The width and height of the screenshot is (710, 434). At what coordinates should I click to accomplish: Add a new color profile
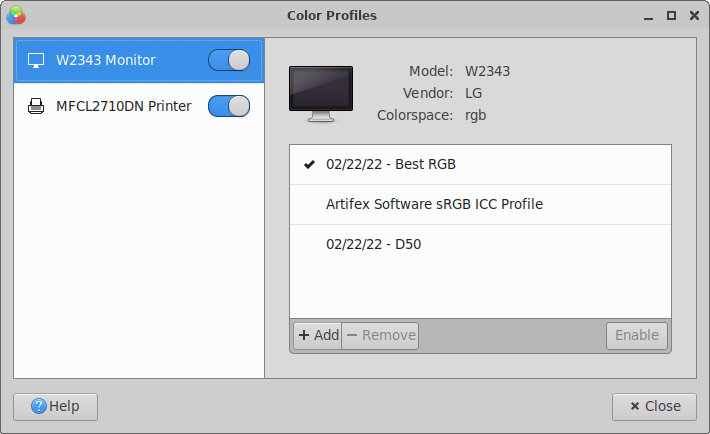[x=317, y=336]
